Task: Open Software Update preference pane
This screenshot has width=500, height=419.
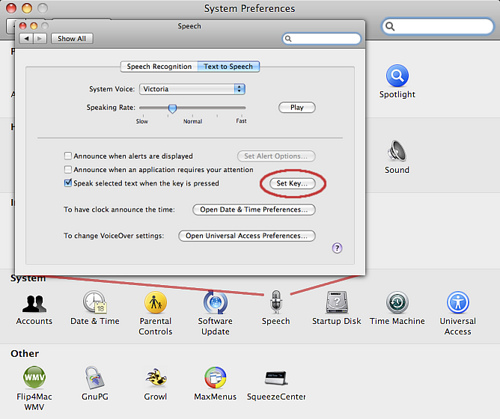Action: click(x=215, y=313)
